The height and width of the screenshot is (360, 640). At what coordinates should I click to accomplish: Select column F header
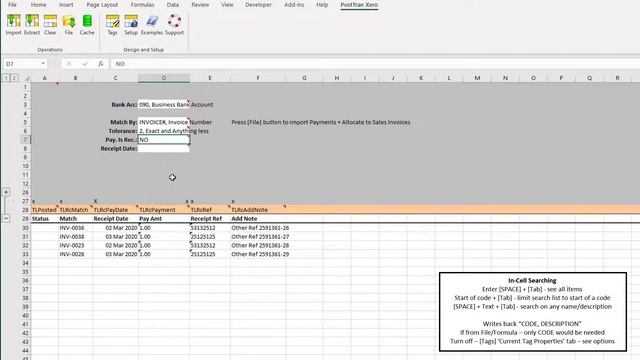tap(258, 78)
